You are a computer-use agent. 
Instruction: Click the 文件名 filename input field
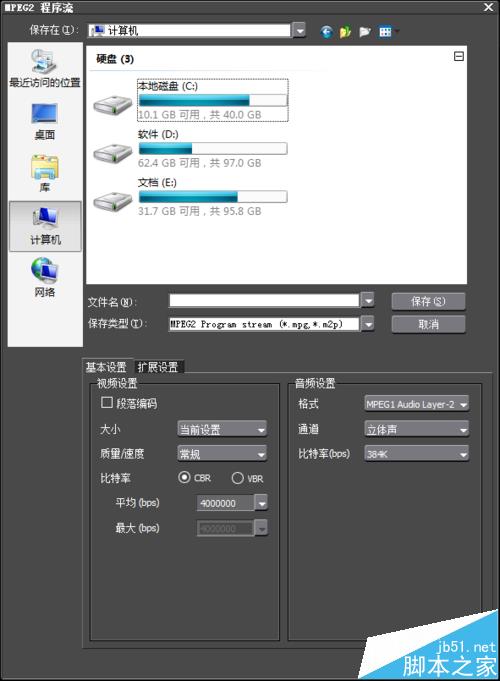click(x=264, y=300)
